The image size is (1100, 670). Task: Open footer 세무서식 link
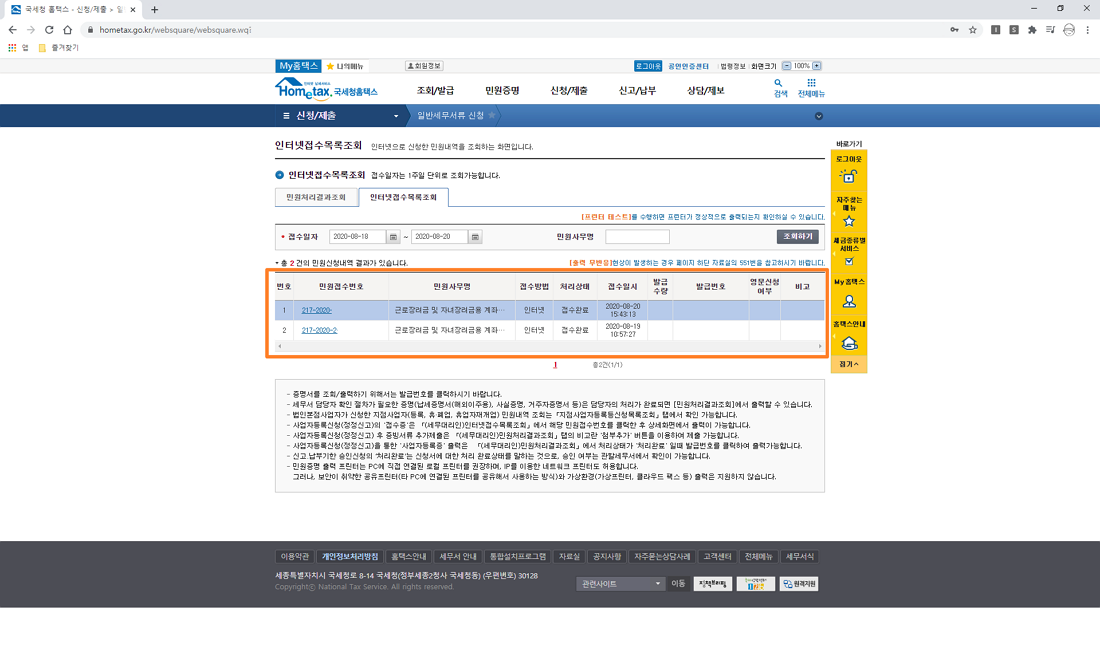tap(800, 556)
